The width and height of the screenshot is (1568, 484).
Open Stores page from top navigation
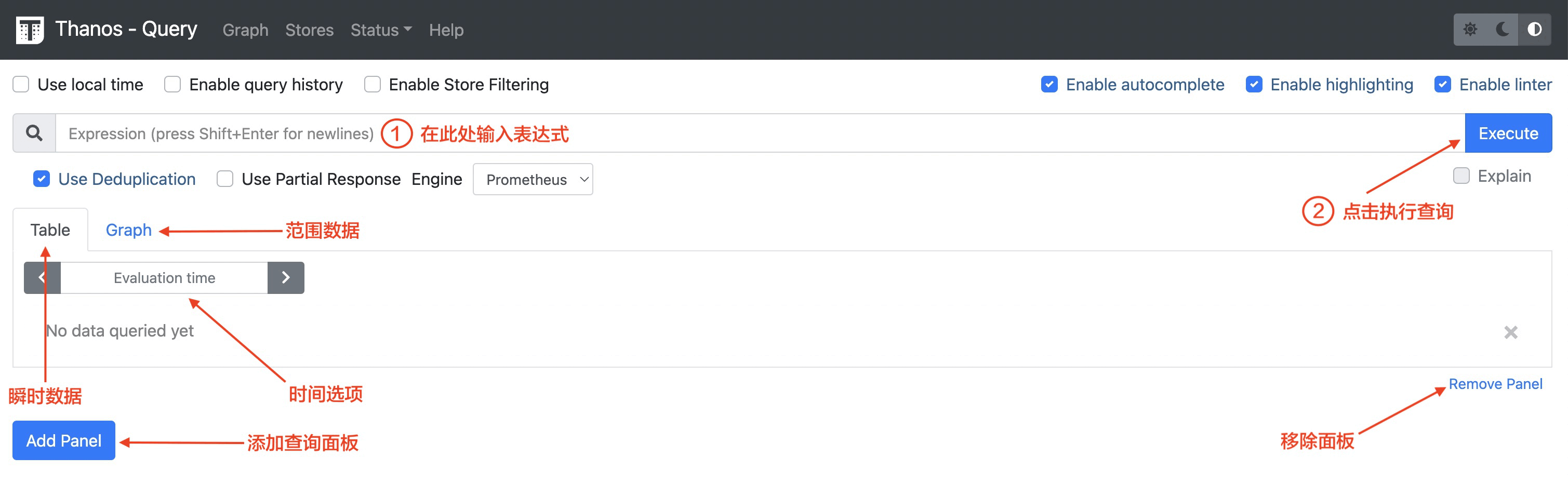point(309,30)
